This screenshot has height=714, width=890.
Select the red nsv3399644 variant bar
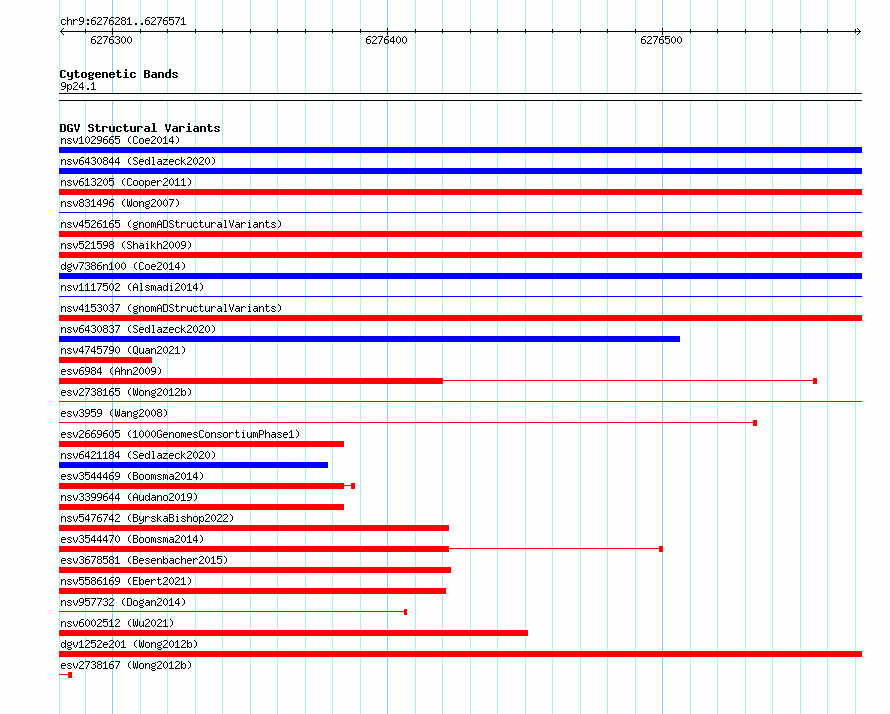click(x=201, y=507)
